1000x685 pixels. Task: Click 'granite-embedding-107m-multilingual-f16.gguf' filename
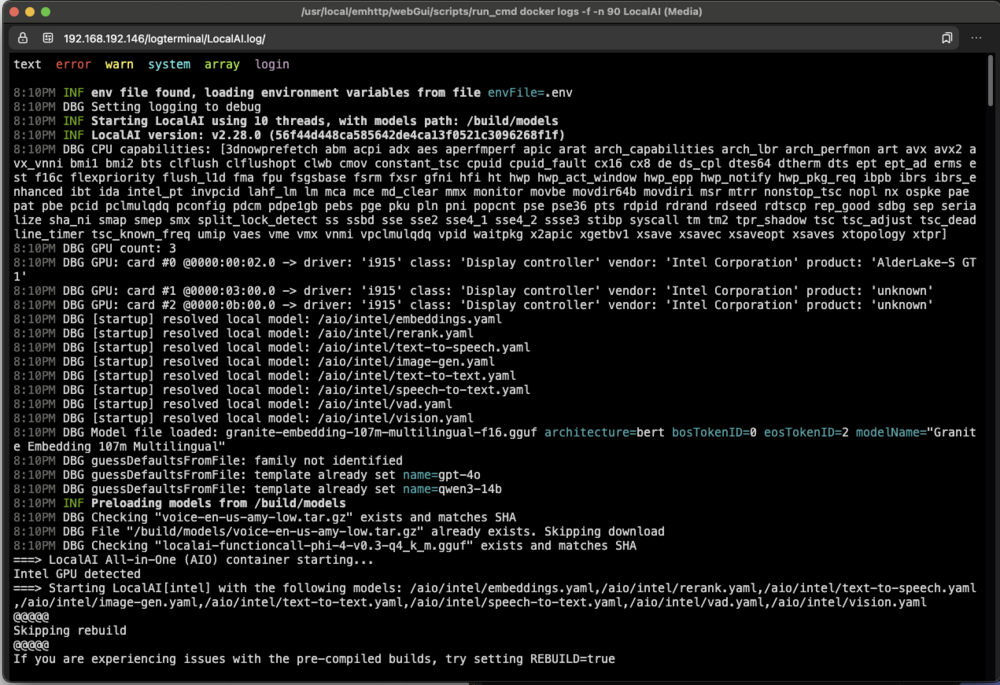point(381,432)
